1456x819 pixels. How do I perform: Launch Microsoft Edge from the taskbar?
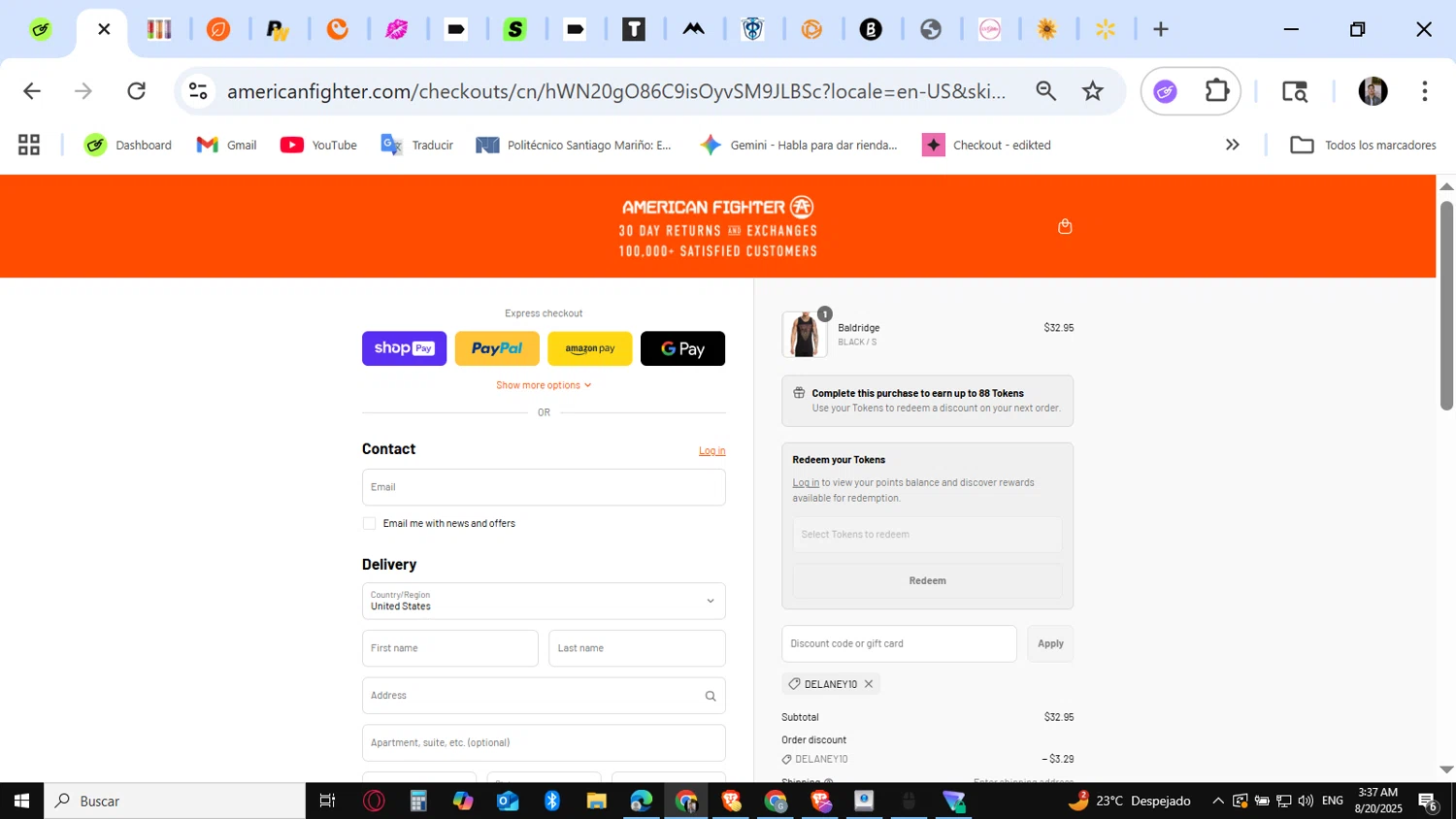641,801
